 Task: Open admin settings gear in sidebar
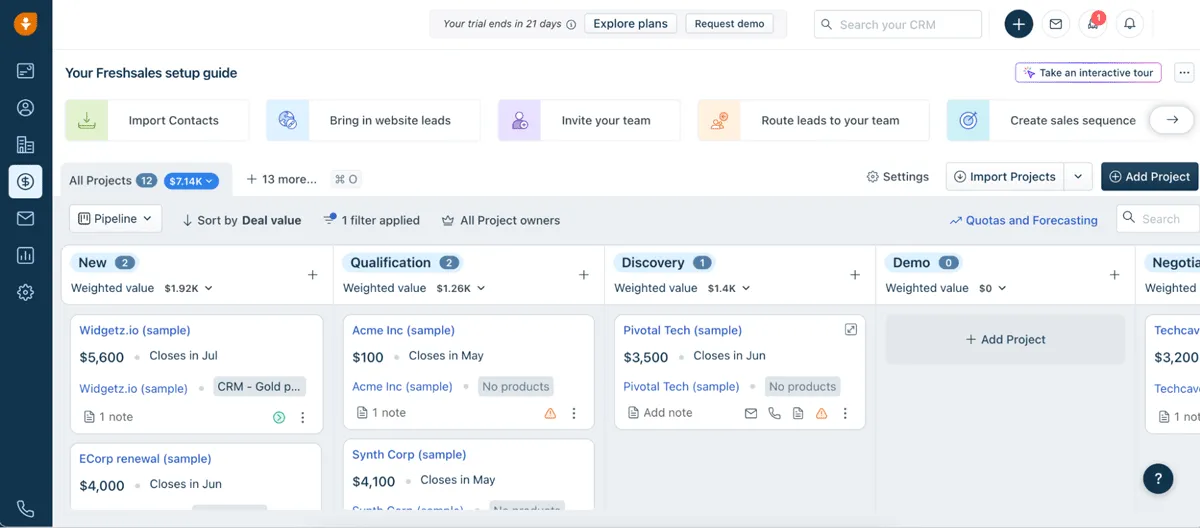[x=25, y=292]
